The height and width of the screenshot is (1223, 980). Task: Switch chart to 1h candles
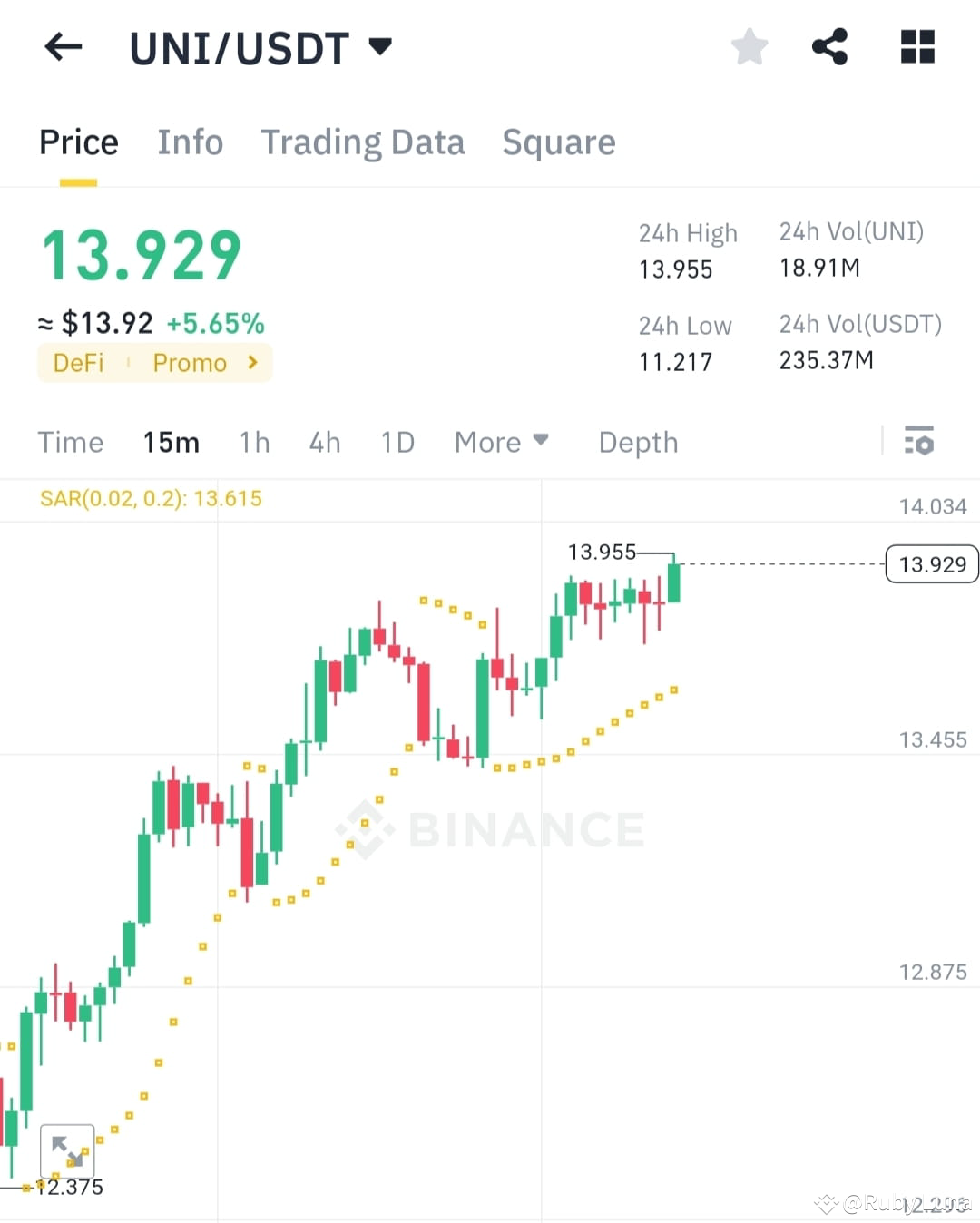pyautogui.click(x=254, y=442)
